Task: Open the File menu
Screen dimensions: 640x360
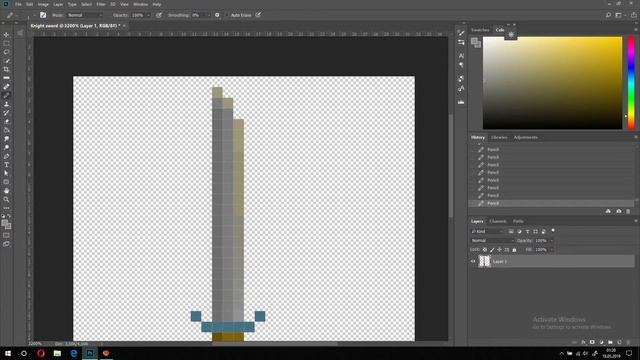Action: pyautogui.click(x=18, y=4)
